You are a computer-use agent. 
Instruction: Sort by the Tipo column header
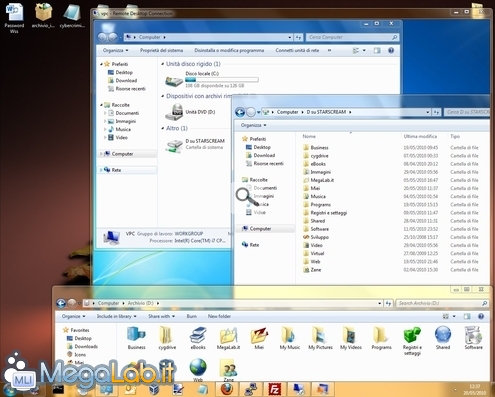pyautogui.click(x=455, y=136)
